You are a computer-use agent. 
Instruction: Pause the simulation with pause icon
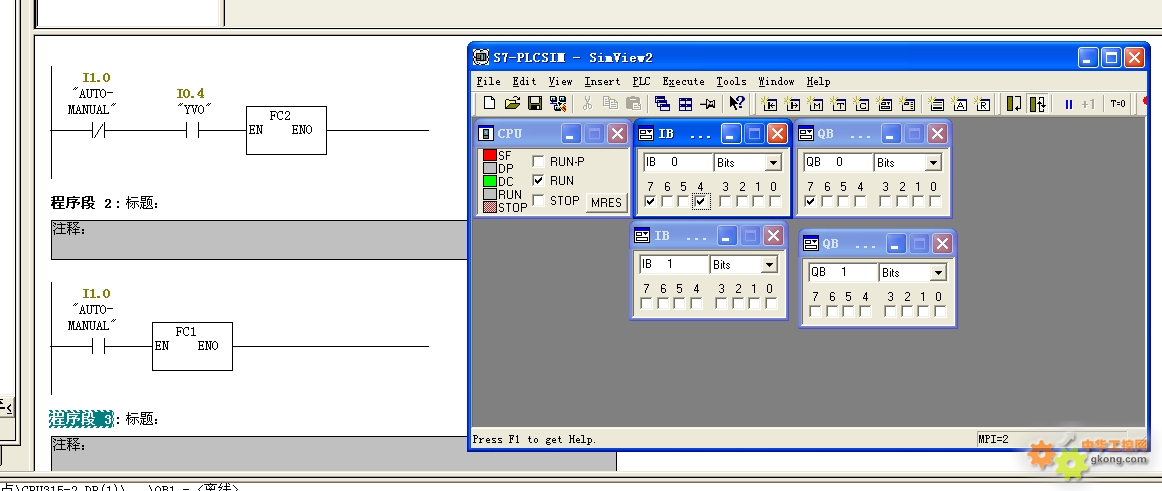click(1069, 104)
